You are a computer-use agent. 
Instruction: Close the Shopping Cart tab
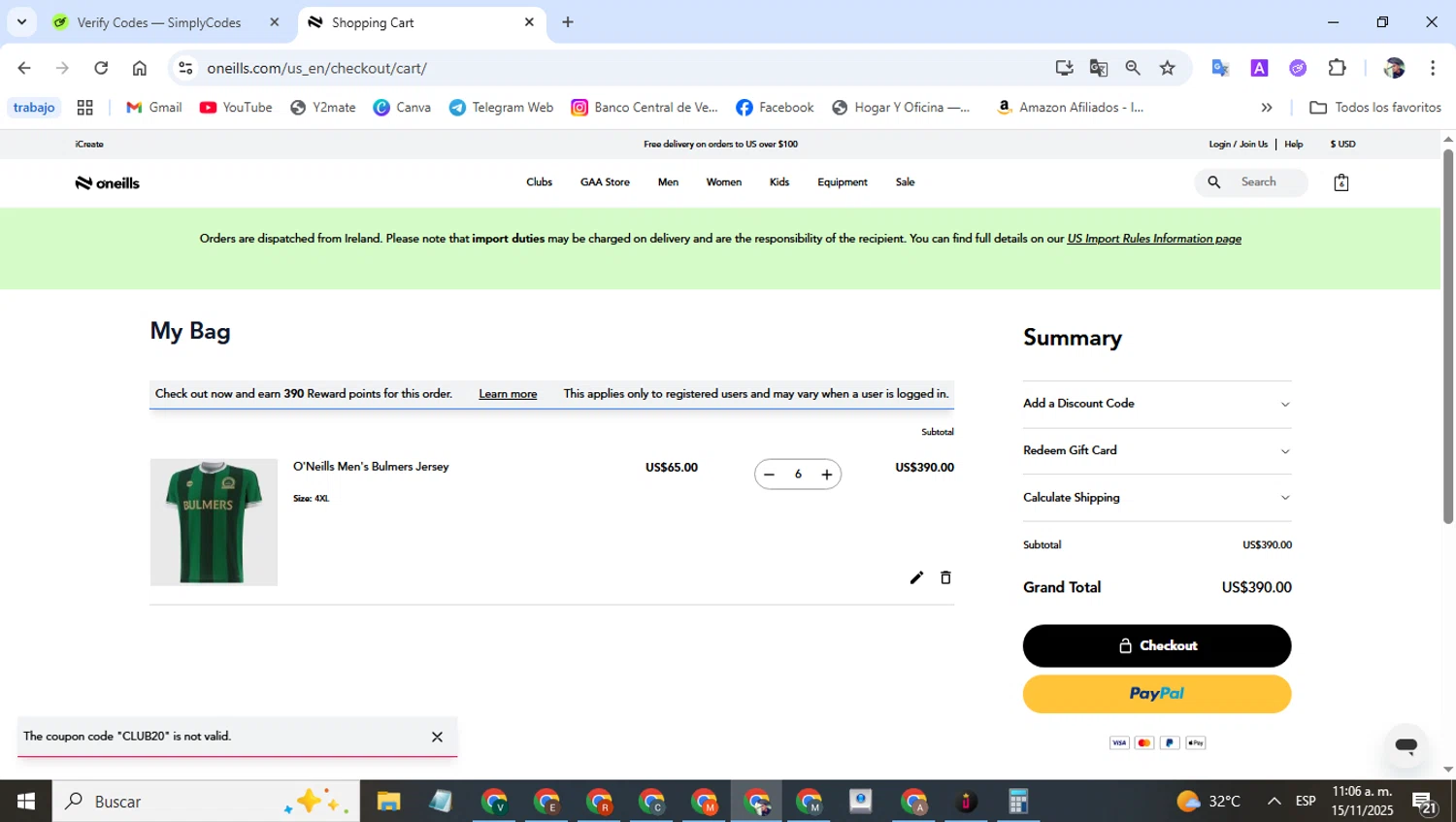(529, 22)
